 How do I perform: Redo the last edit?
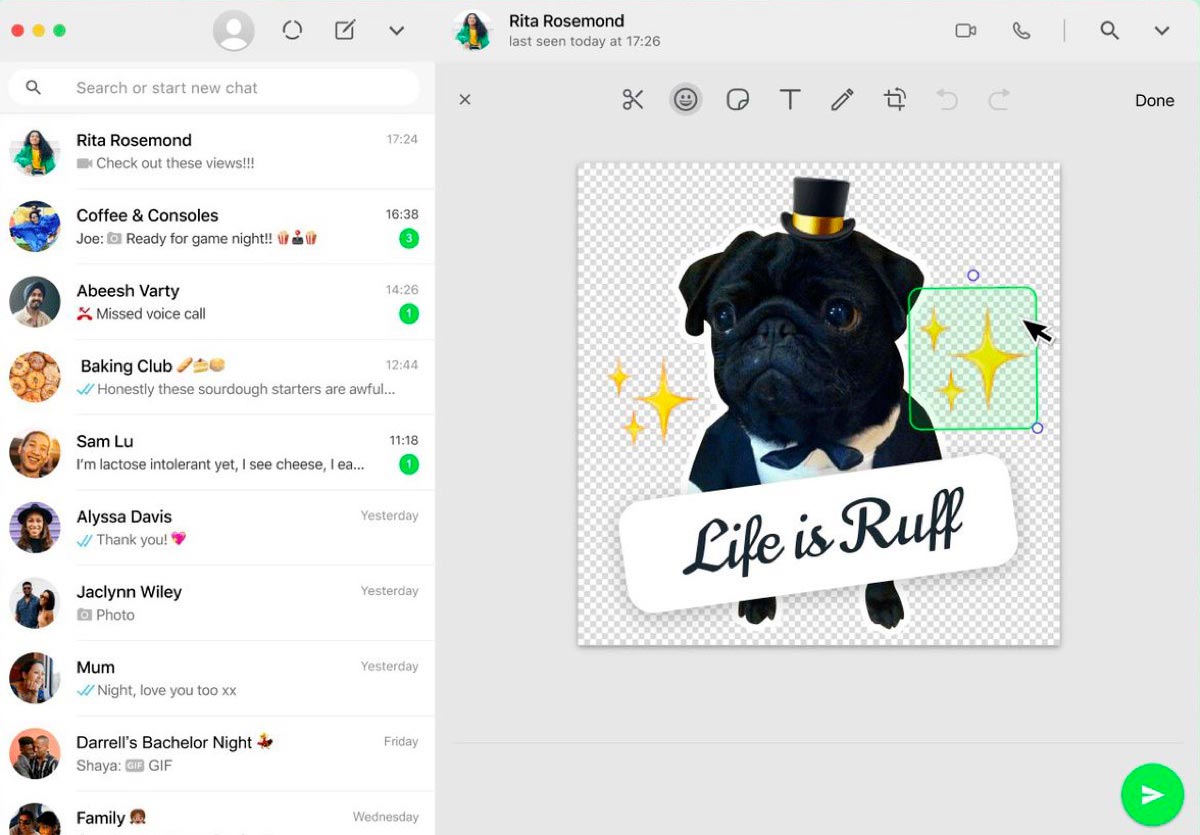[999, 100]
